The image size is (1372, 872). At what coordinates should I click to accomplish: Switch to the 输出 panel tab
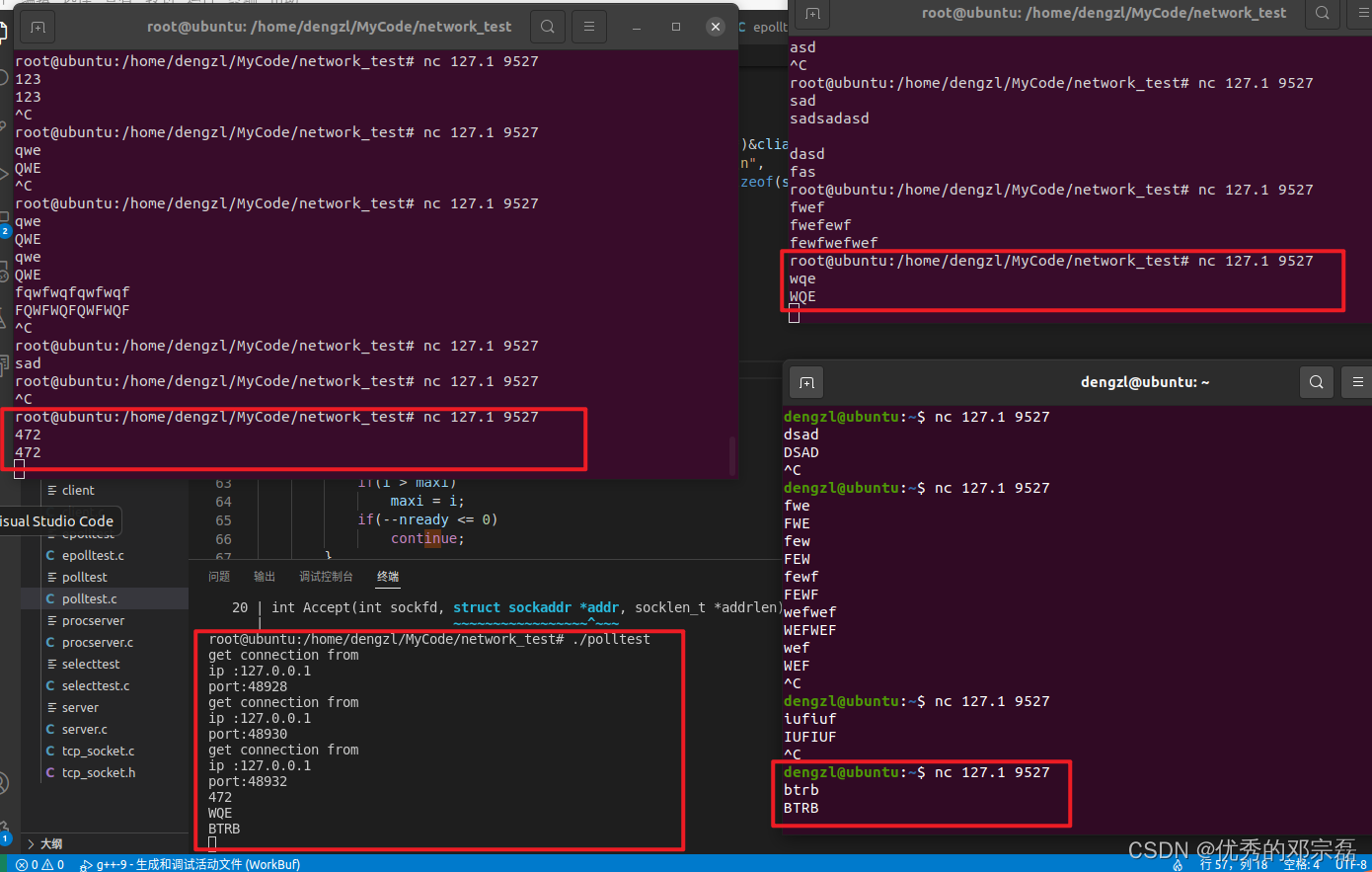click(x=265, y=577)
